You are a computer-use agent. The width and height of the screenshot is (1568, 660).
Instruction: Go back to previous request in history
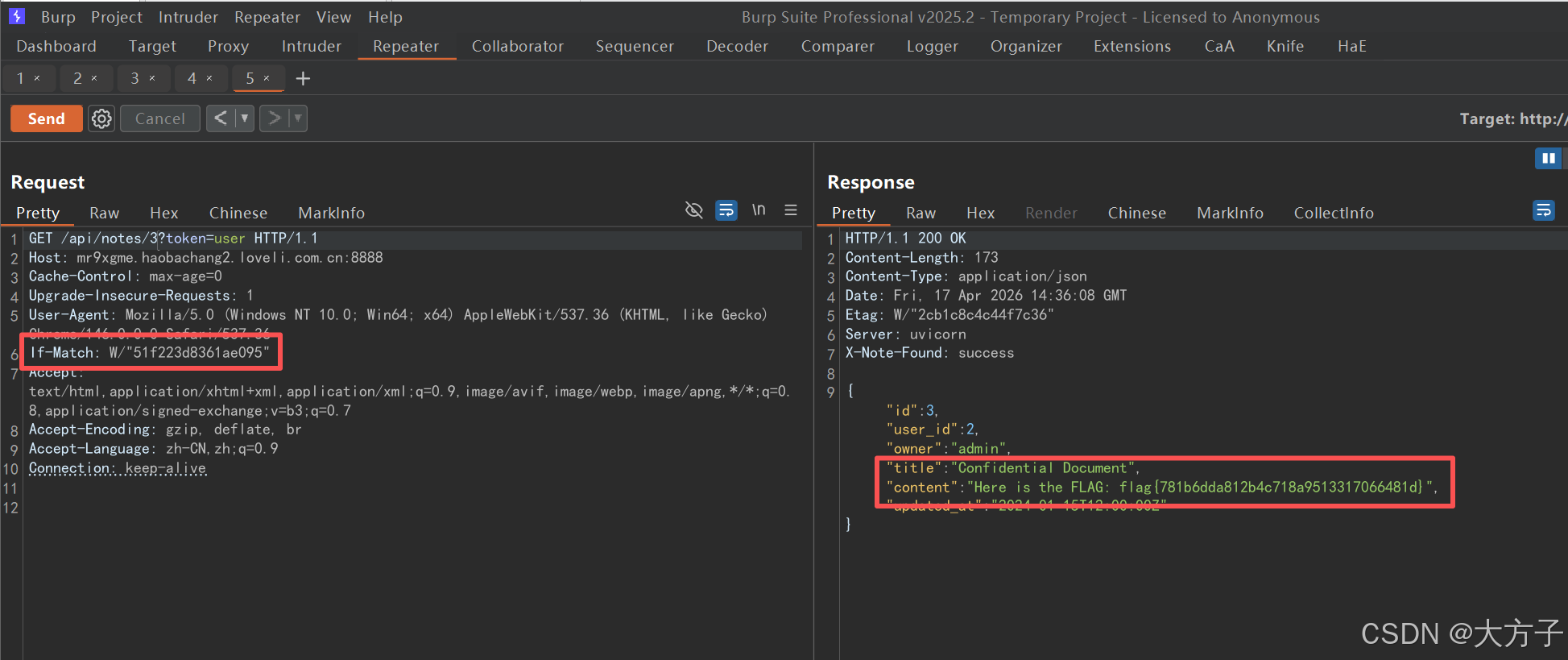[x=221, y=118]
